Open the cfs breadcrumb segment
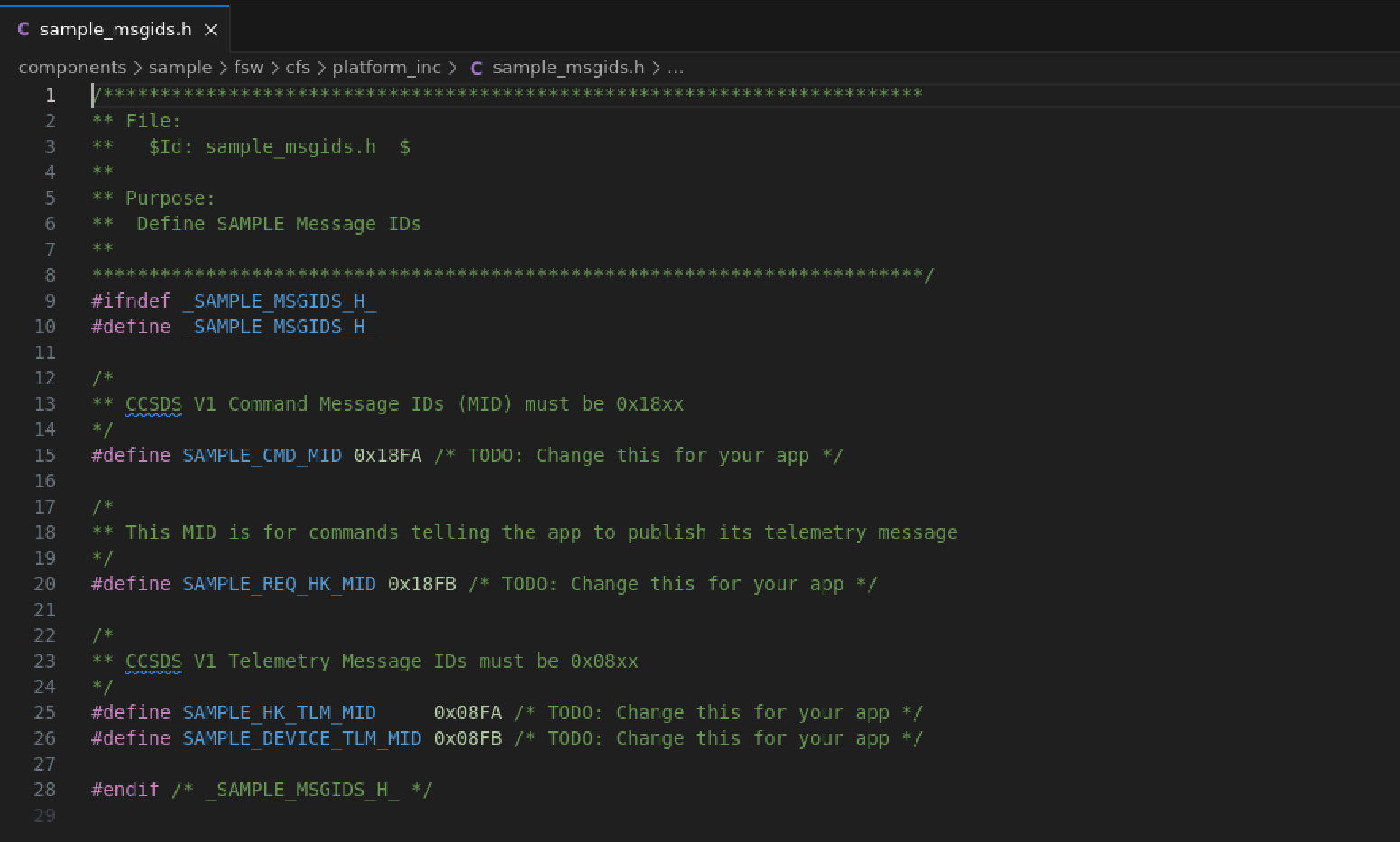The height and width of the screenshot is (842, 1400). coord(298,68)
